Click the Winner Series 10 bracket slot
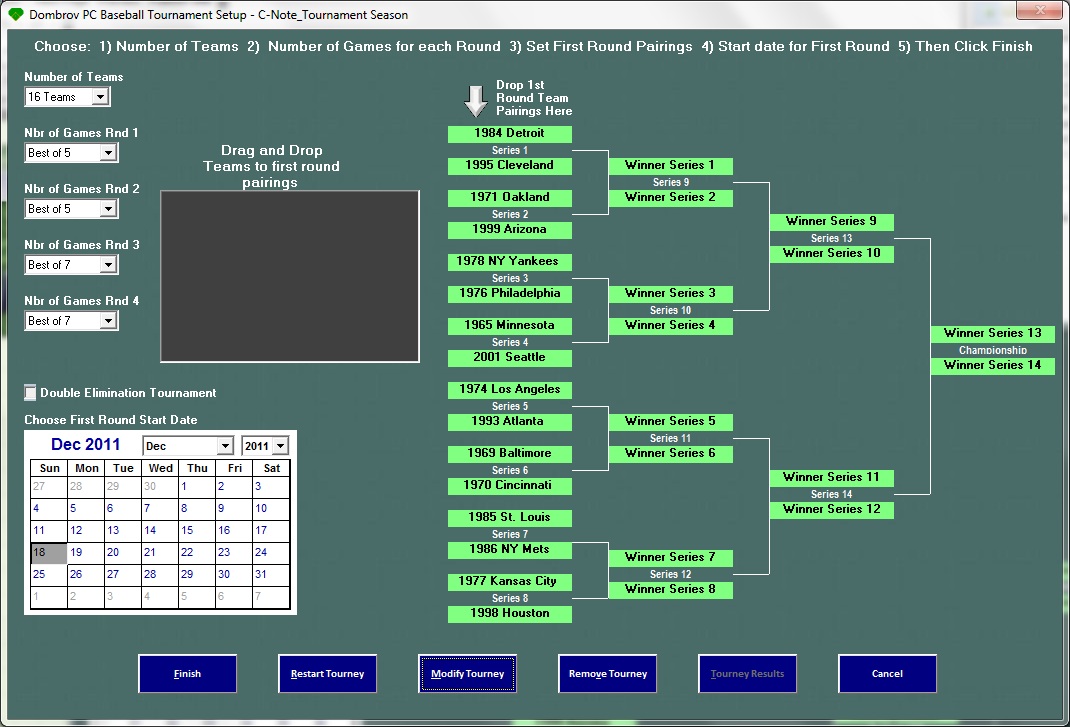Viewport: 1070px width, 727px height. (831, 253)
